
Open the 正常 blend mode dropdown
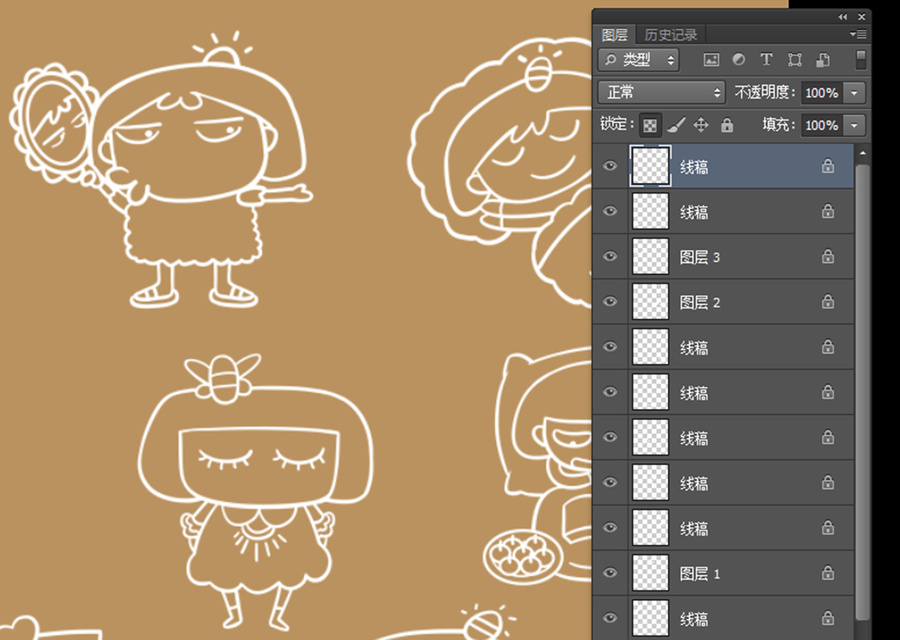[x=661, y=92]
